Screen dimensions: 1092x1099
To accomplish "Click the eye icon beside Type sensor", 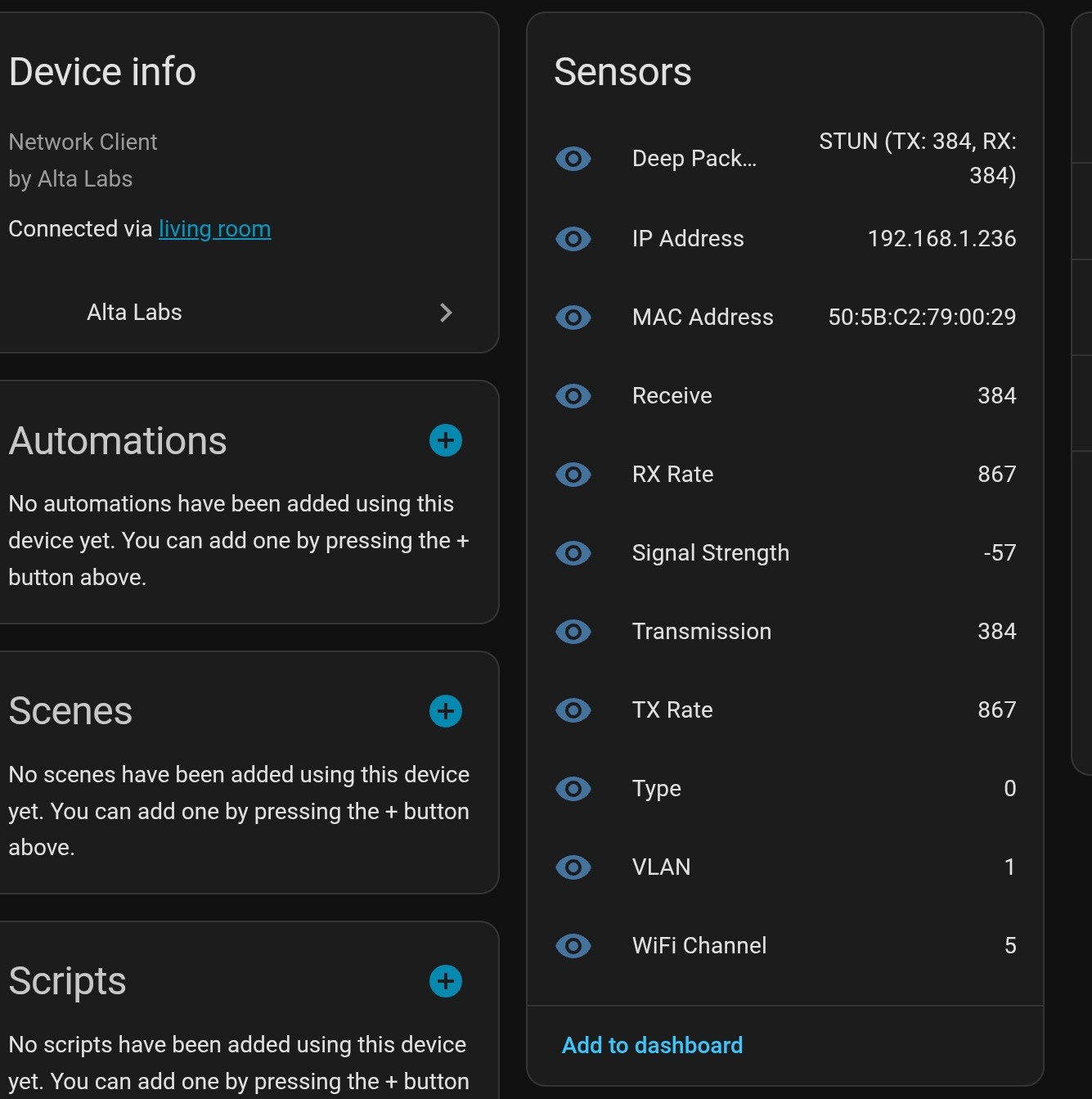I will 573,788.
